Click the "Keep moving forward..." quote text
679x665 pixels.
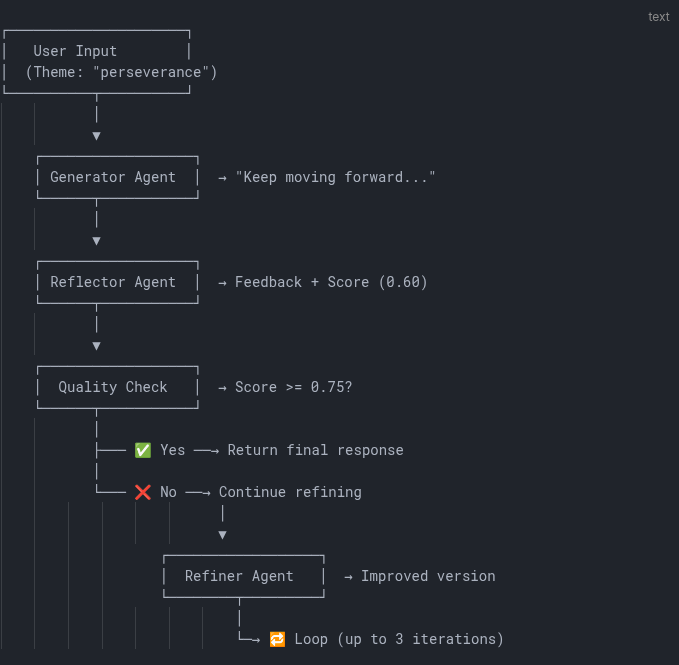(x=335, y=177)
